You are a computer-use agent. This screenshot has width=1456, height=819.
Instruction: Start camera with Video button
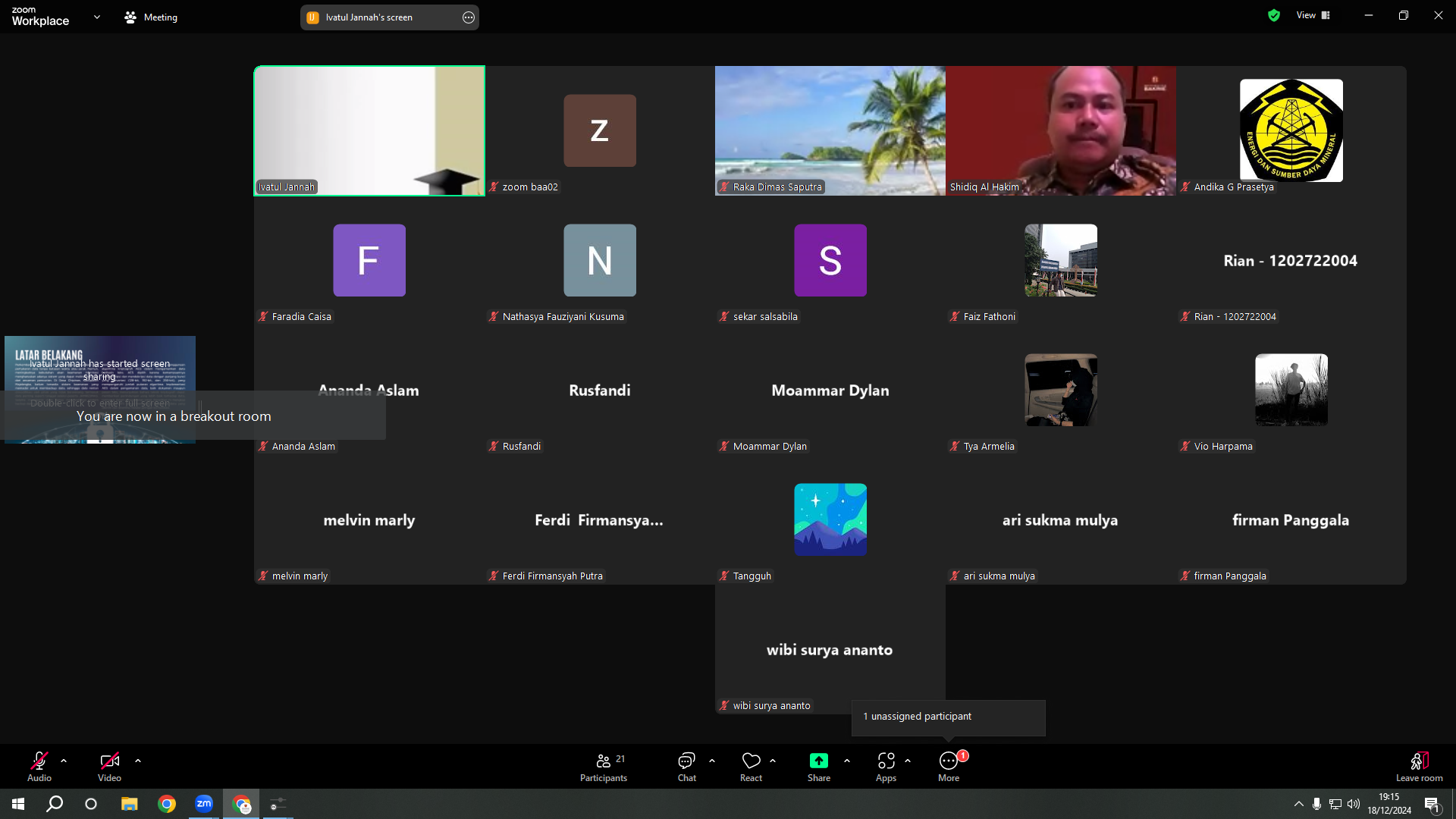[x=109, y=766]
